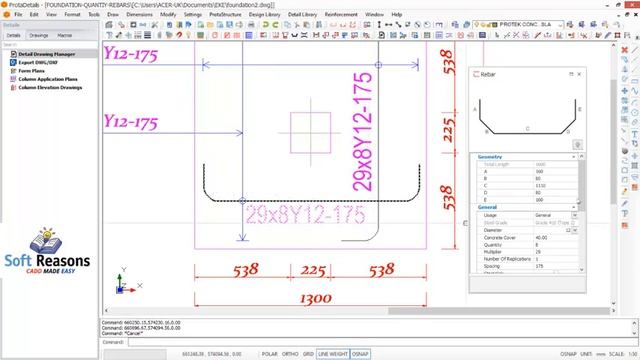
Task: Toggle POLAR mode in status bar
Action: (269, 354)
